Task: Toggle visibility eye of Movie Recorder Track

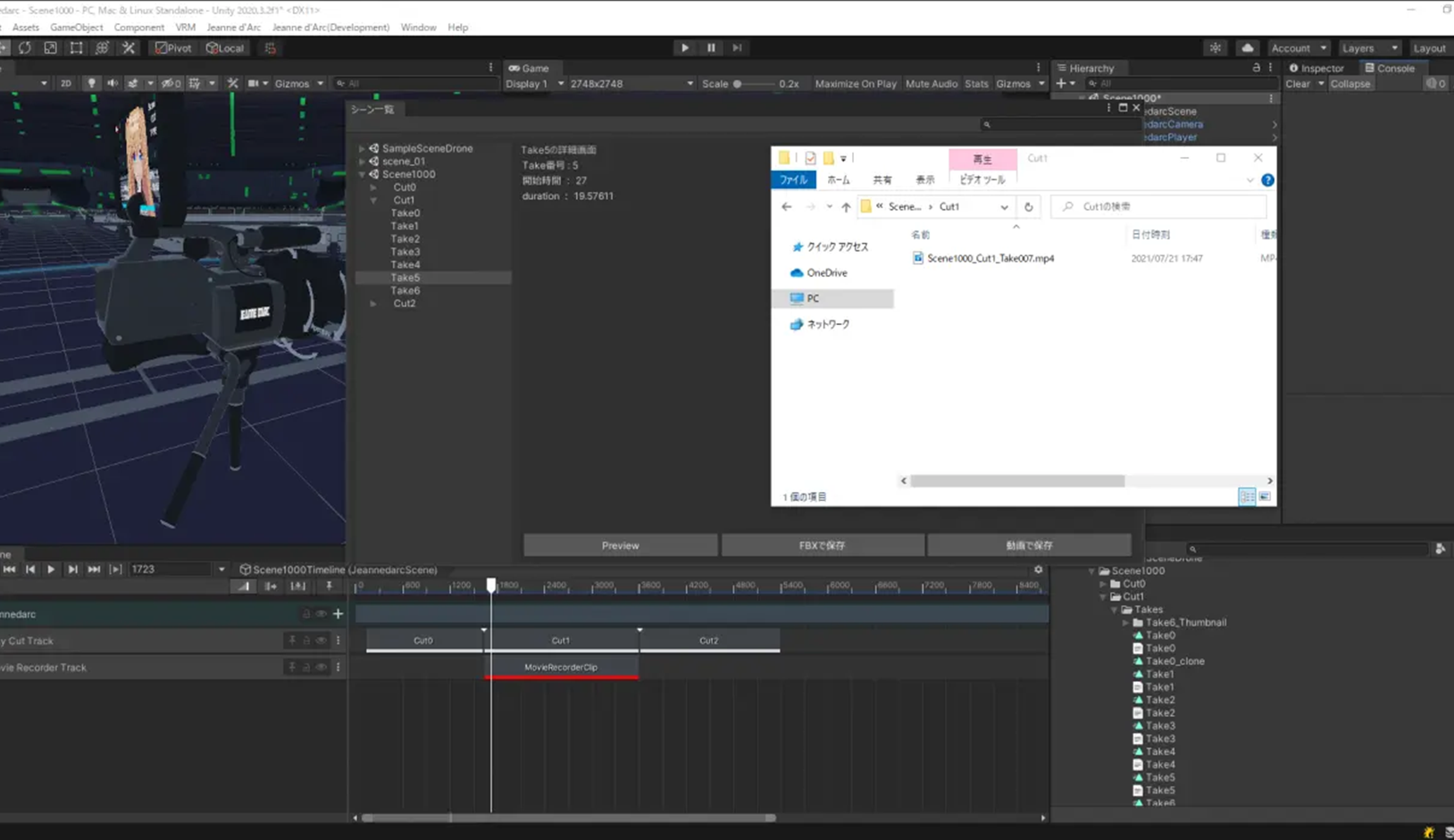Action: tap(321, 668)
